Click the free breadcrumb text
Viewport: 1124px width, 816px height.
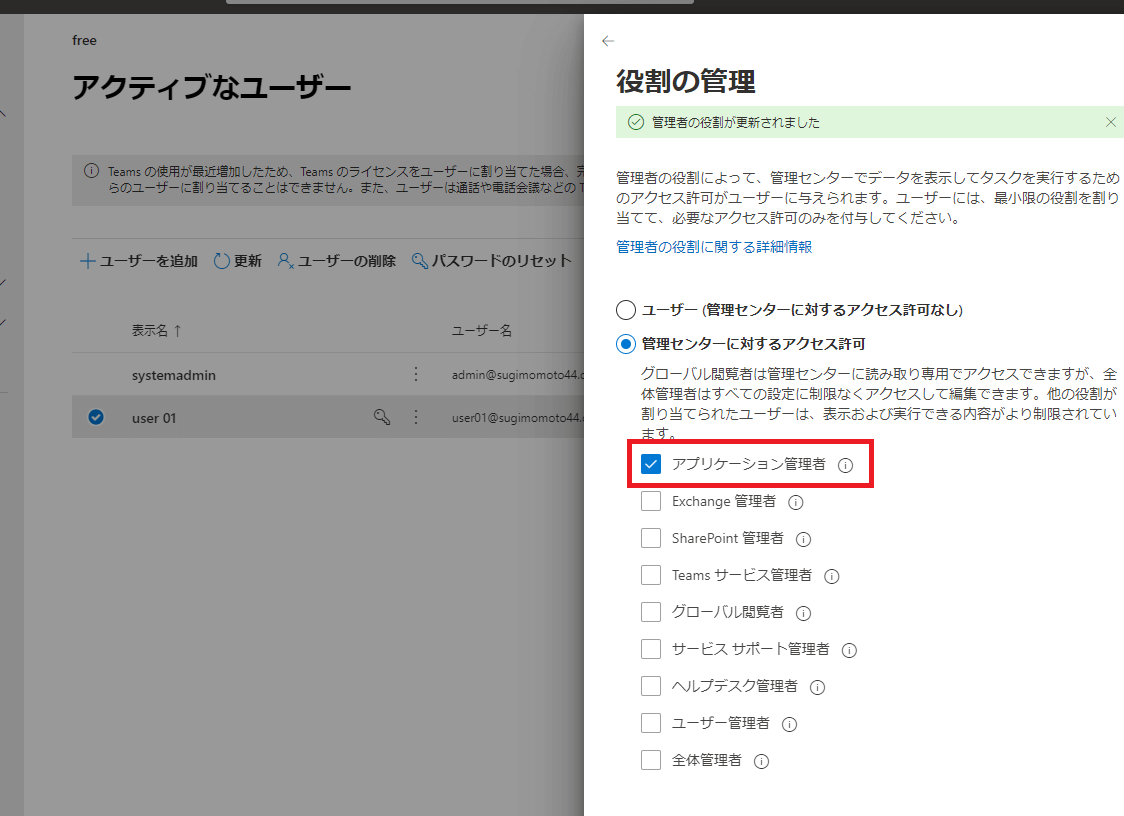point(84,41)
